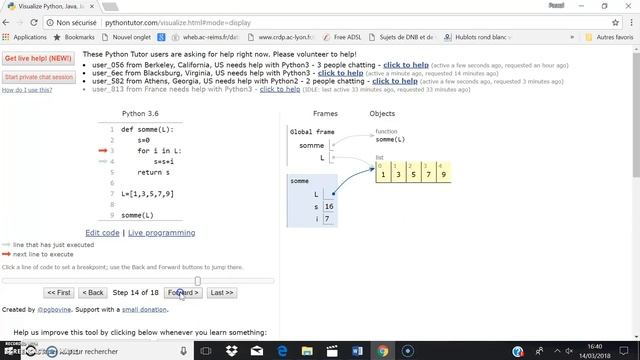Open the Autres favoris folder
This screenshot has width=640, height=360.
tap(609, 37)
